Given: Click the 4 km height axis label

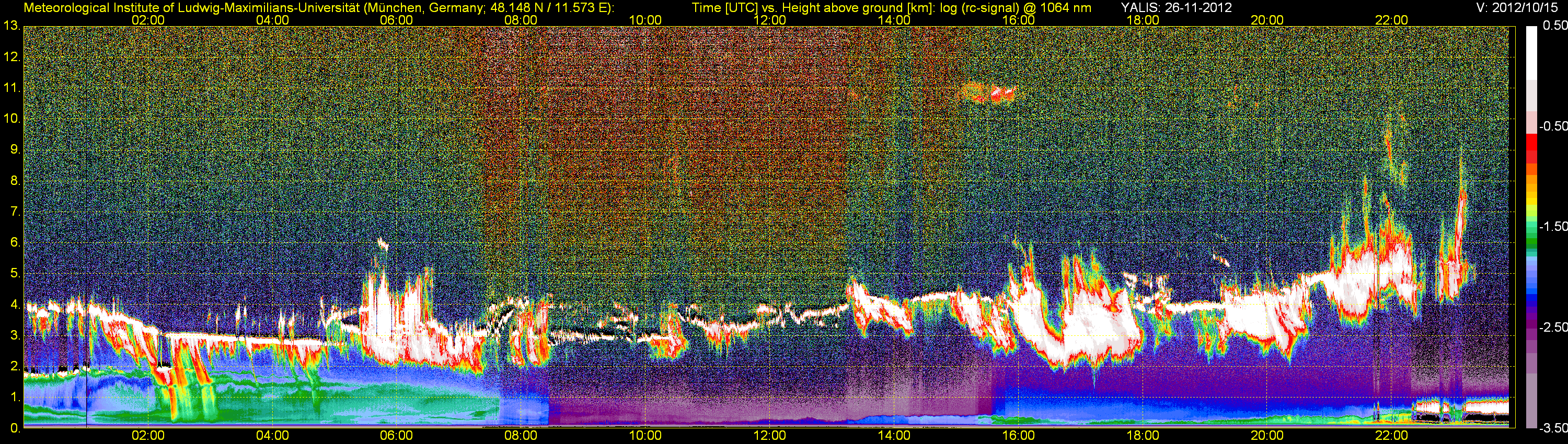Looking at the screenshot, I should click(x=15, y=305).
